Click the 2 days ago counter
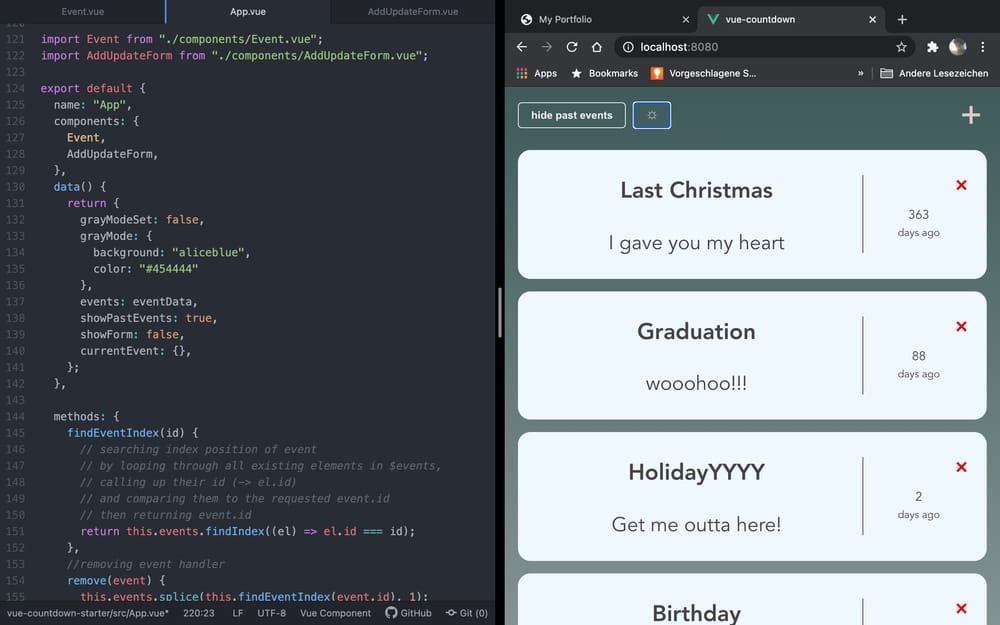The width and height of the screenshot is (1000, 625). (918, 504)
